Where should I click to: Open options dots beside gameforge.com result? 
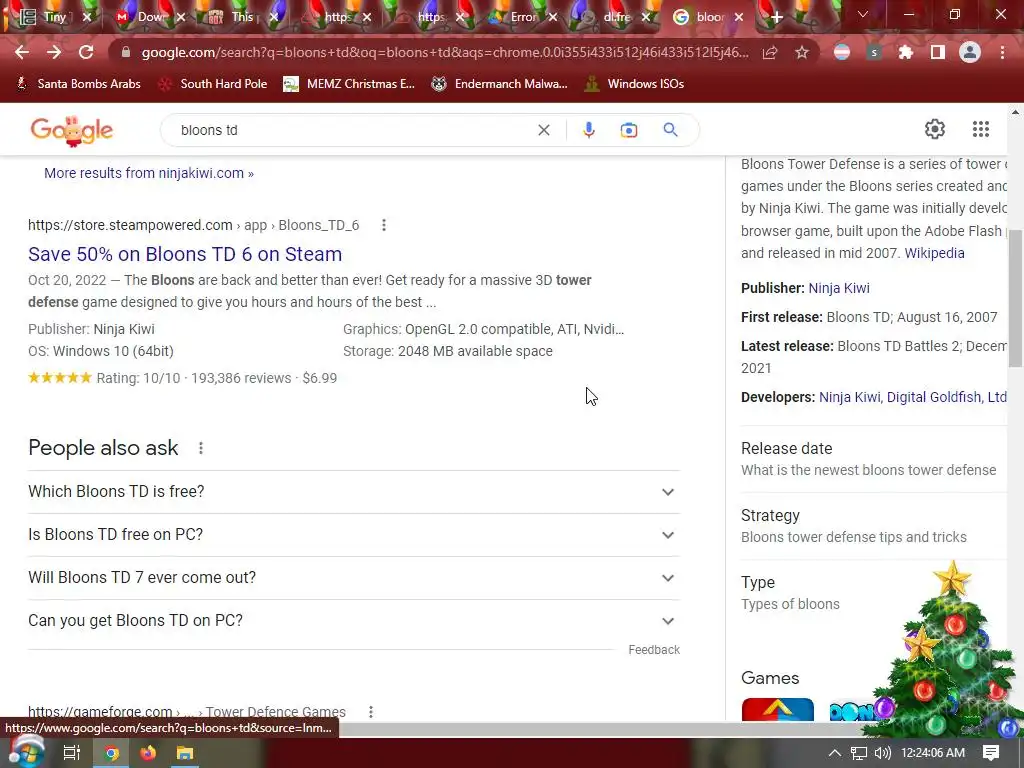point(371,712)
